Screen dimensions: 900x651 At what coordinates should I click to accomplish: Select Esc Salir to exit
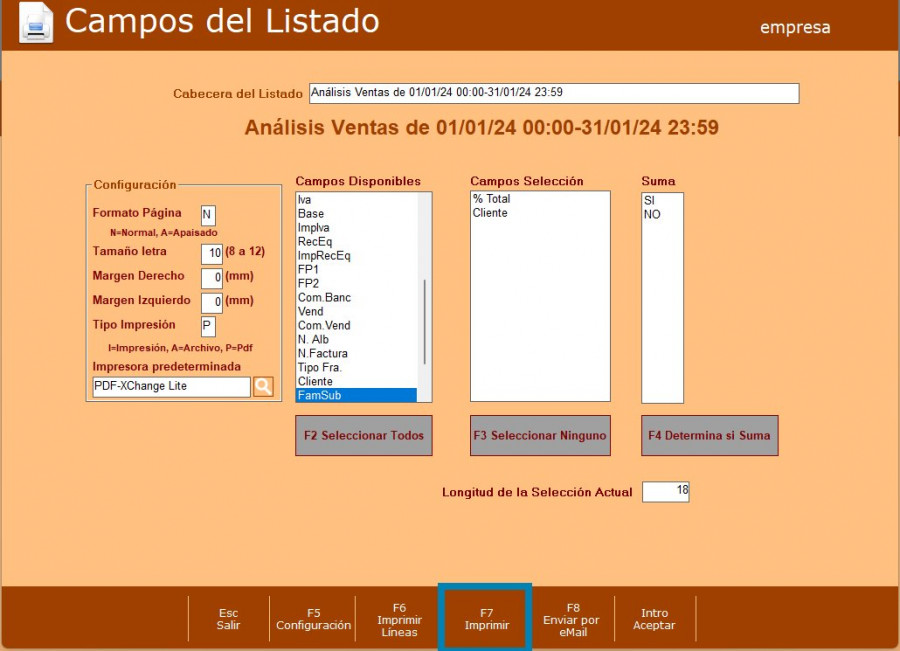[228, 619]
